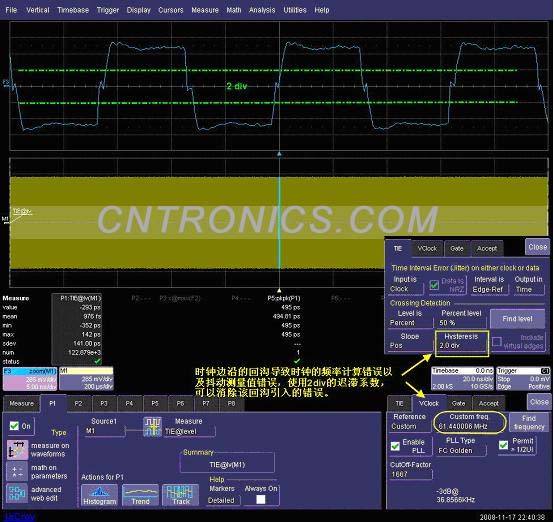Click the Track action icon
The image size is (554, 522).
pos(181,495)
